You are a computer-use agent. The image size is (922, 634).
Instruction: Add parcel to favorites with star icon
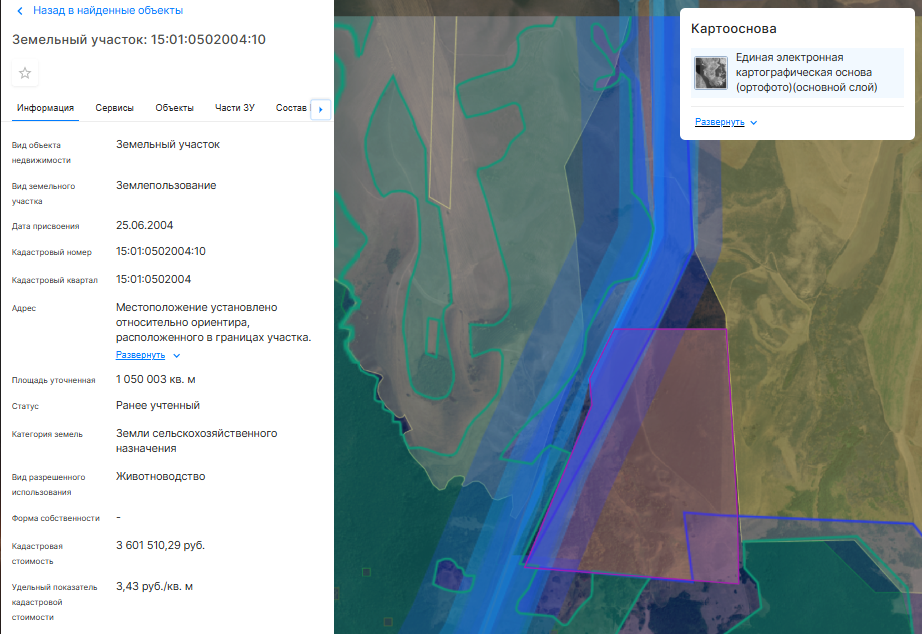25,73
